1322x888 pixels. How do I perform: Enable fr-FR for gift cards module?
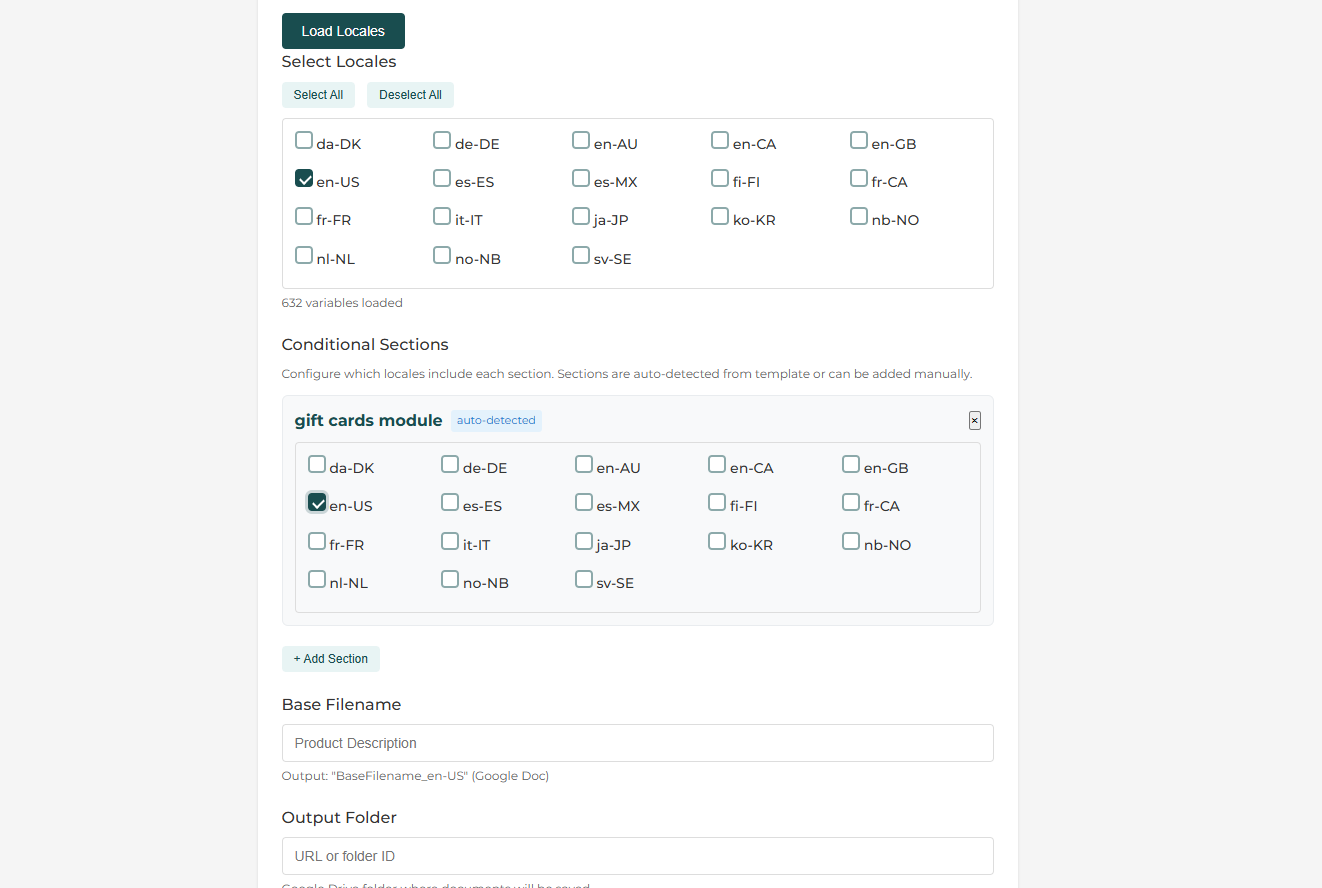point(317,541)
